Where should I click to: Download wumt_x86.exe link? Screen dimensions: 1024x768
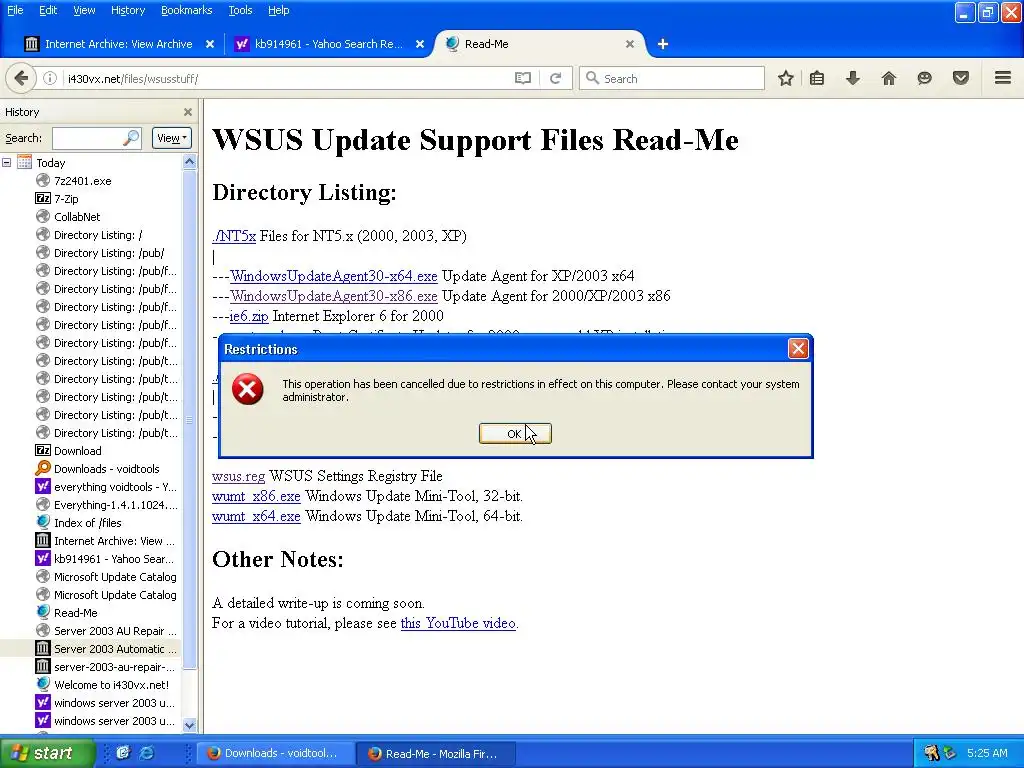pyautogui.click(x=256, y=496)
